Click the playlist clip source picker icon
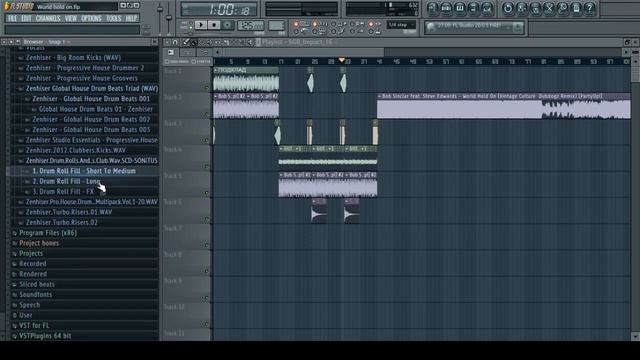This screenshot has width=640, height=360. coord(171,52)
